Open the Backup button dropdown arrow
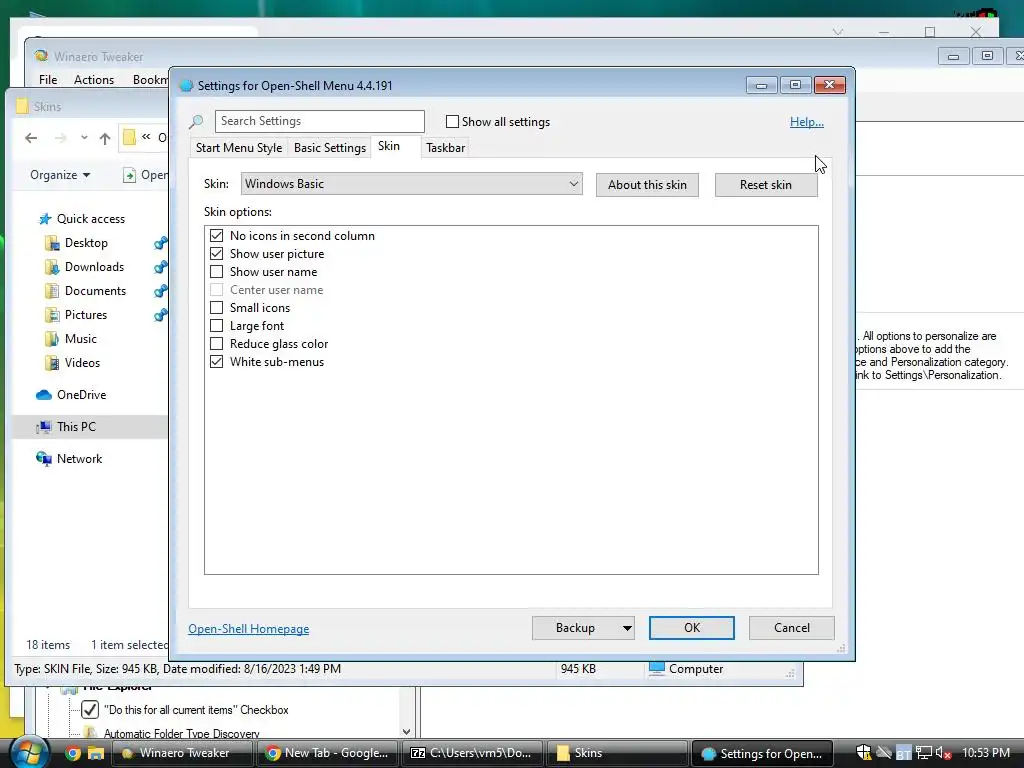The image size is (1024, 768). 627,628
